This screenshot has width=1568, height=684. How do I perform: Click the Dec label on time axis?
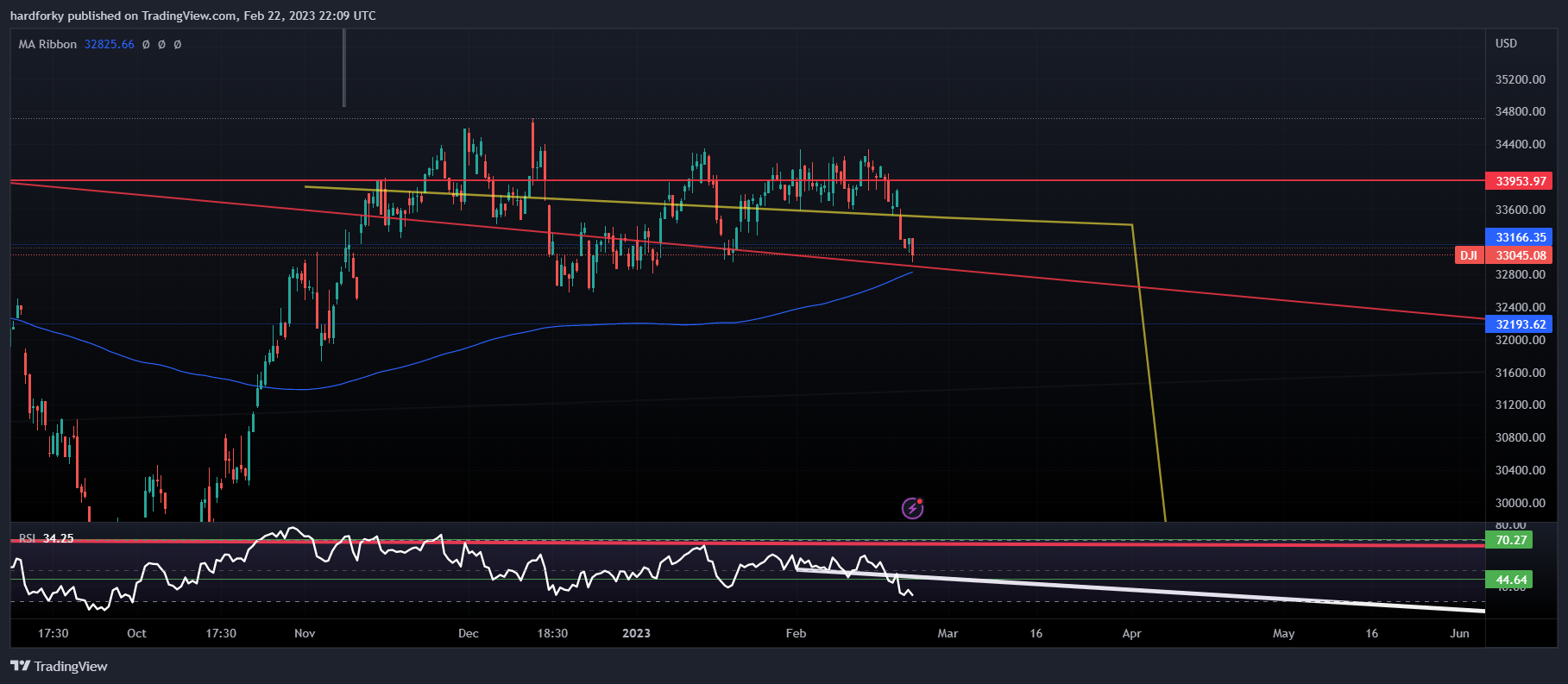coord(469,633)
